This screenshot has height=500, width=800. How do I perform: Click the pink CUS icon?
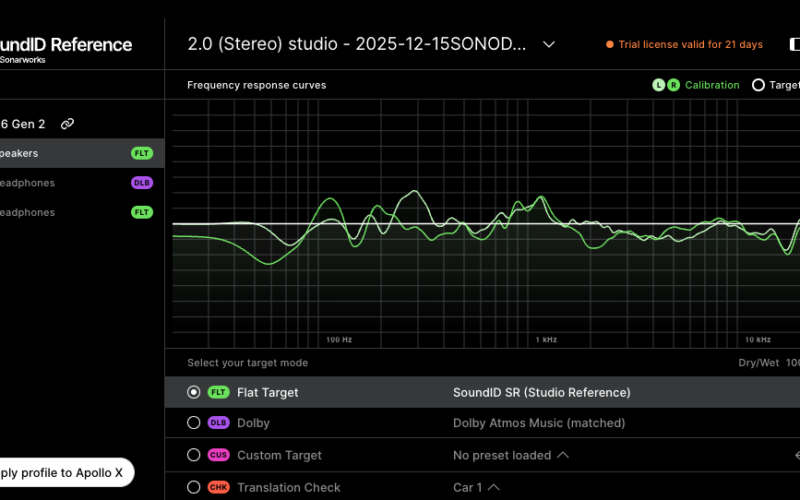coord(218,455)
